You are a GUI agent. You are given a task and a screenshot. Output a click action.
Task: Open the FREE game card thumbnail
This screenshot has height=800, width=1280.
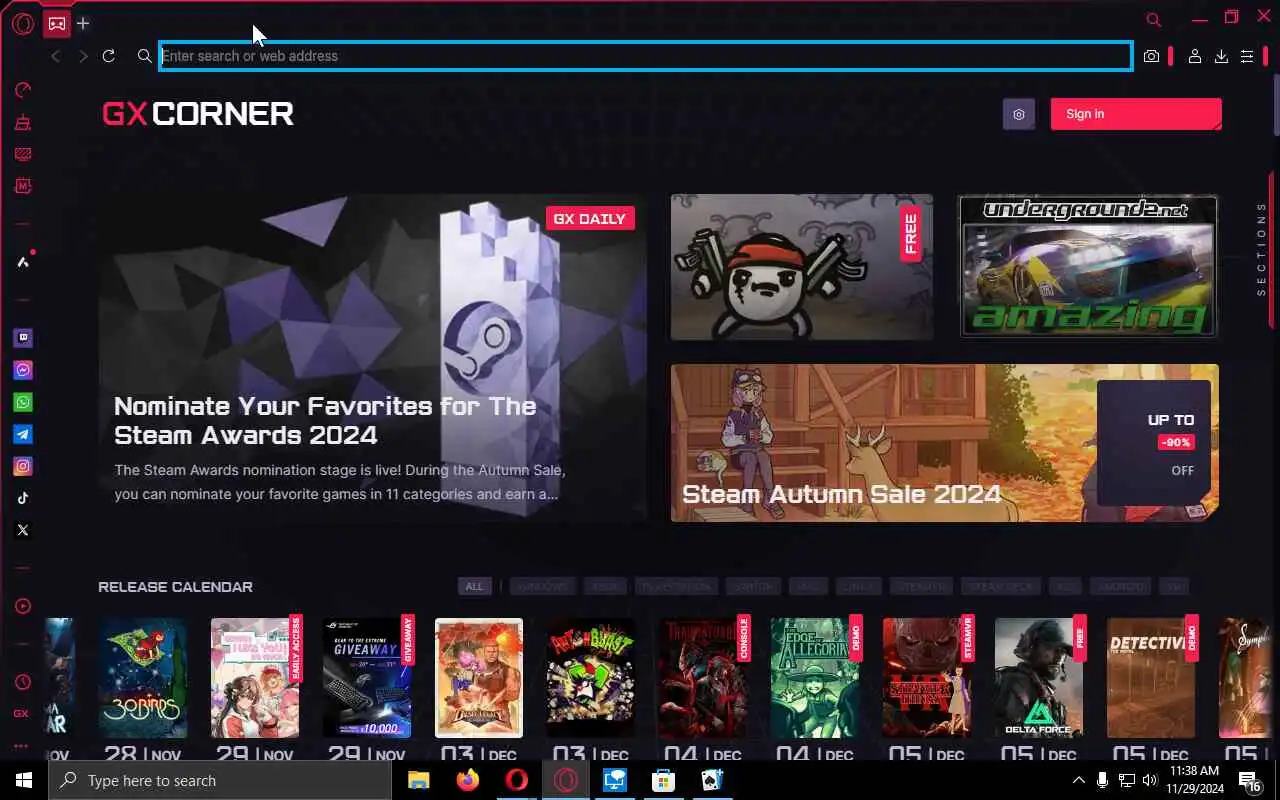(x=802, y=267)
